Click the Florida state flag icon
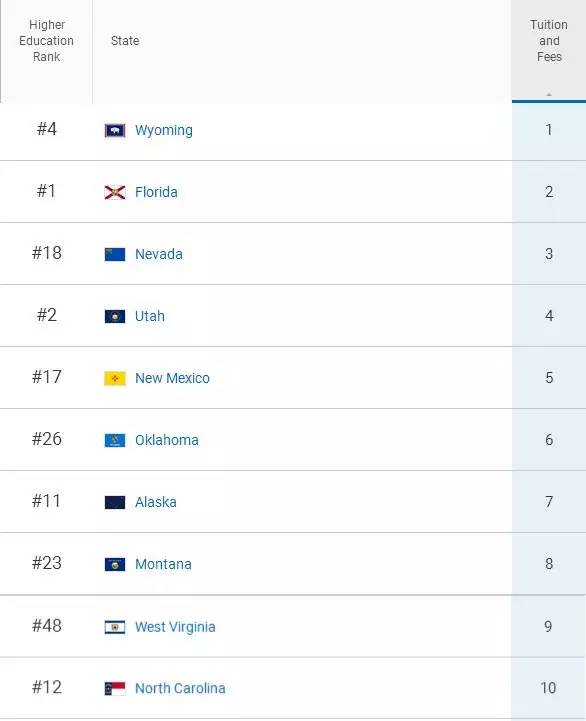The image size is (586, 721). (x=115, y=193)
